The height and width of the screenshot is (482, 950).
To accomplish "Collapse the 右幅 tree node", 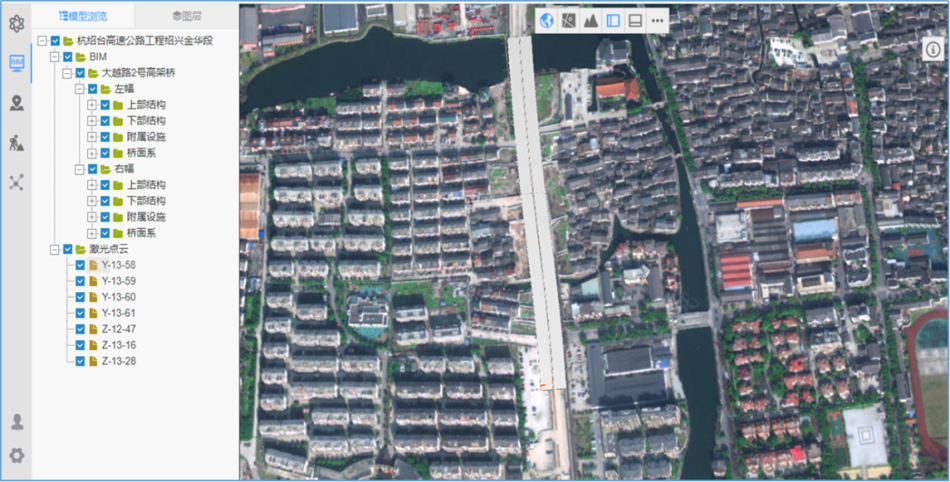I will (80, 169).
